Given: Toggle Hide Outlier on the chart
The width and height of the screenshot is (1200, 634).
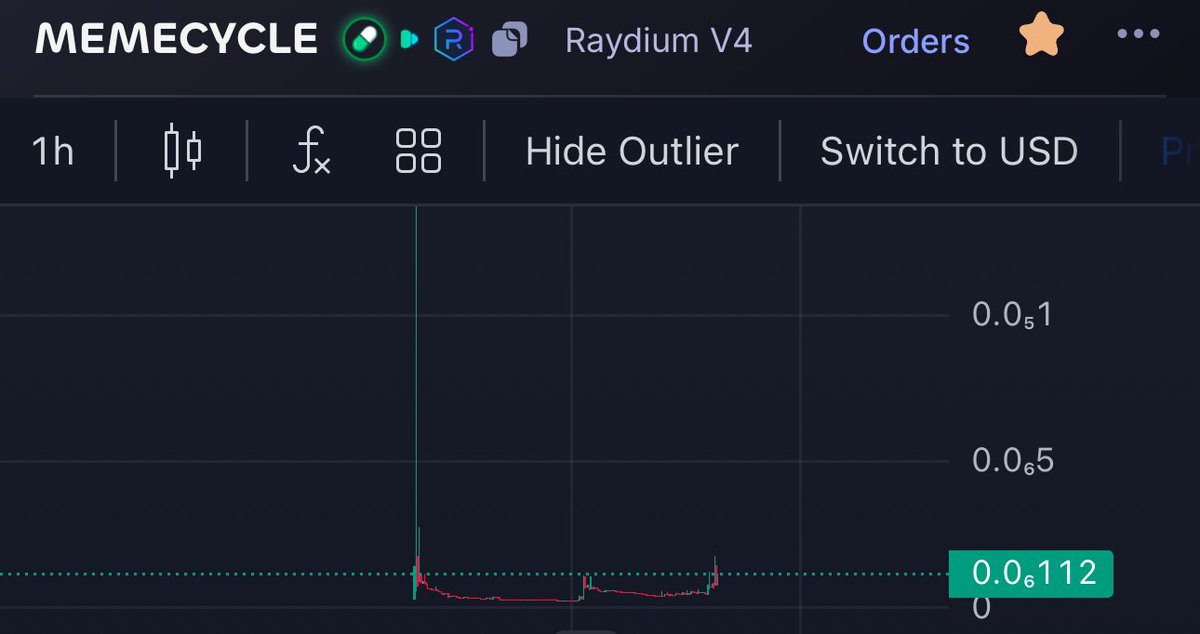Looking at the screenshot, I should pyautogui.click(x=632, y=151).
